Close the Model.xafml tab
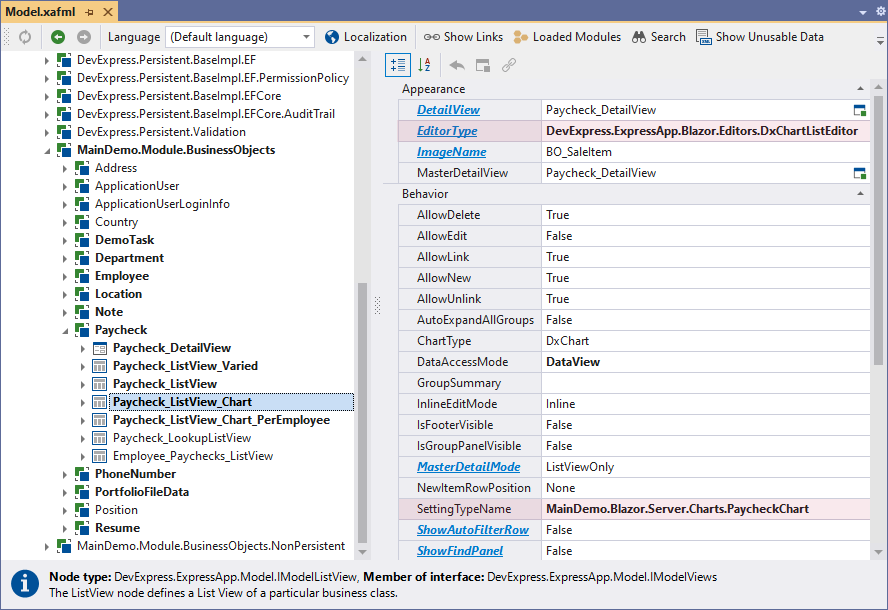 pyautogui.click(x=108, y=11)
